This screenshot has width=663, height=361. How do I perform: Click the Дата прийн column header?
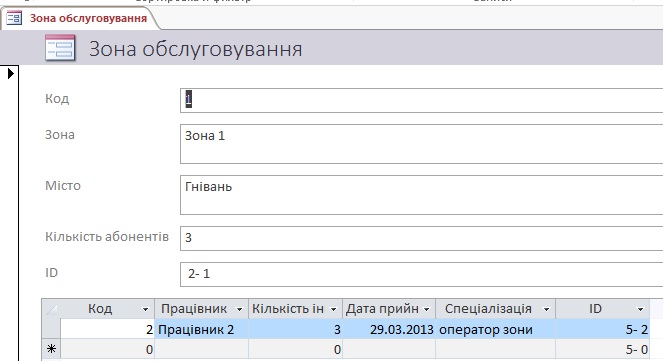389,309
